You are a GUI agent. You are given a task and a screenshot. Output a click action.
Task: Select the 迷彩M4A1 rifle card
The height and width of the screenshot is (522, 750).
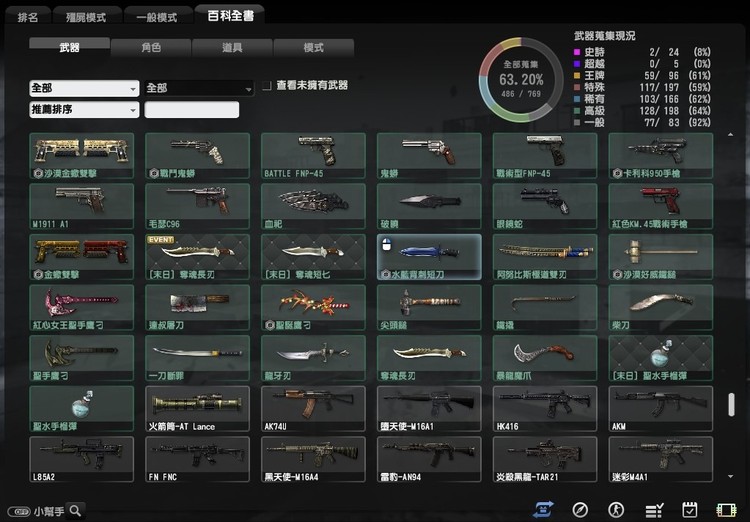coord(661,459)
